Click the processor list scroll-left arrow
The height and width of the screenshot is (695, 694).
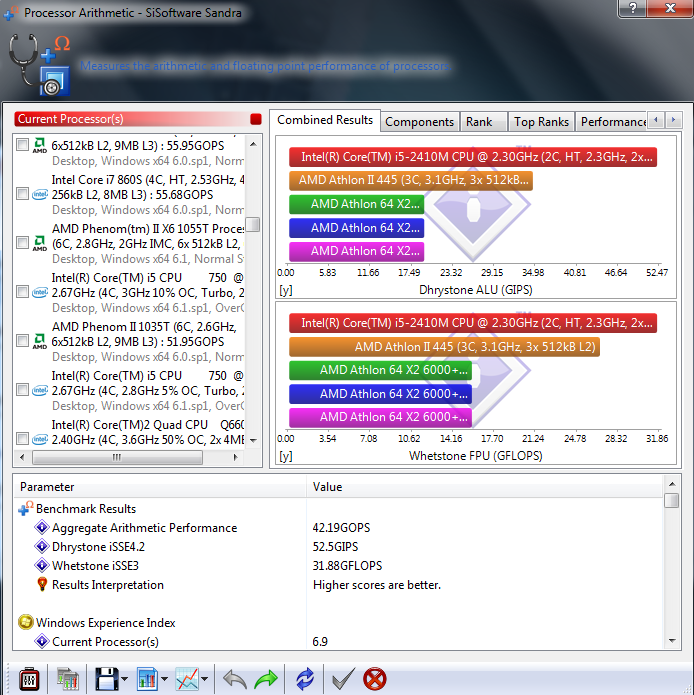[22, 457]
